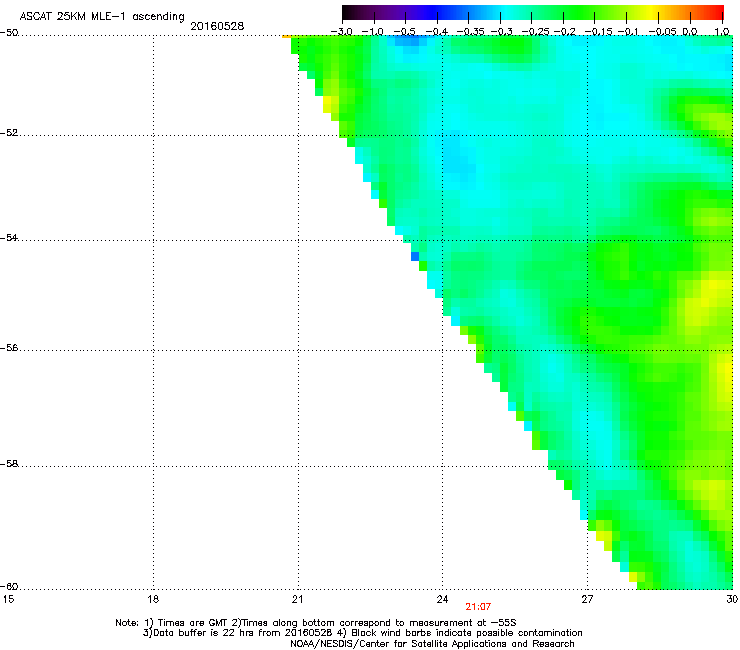Viewport: 740px width, 650px height.
Task: Click the longitude axis label 24
Action: (x=442, y=599)
